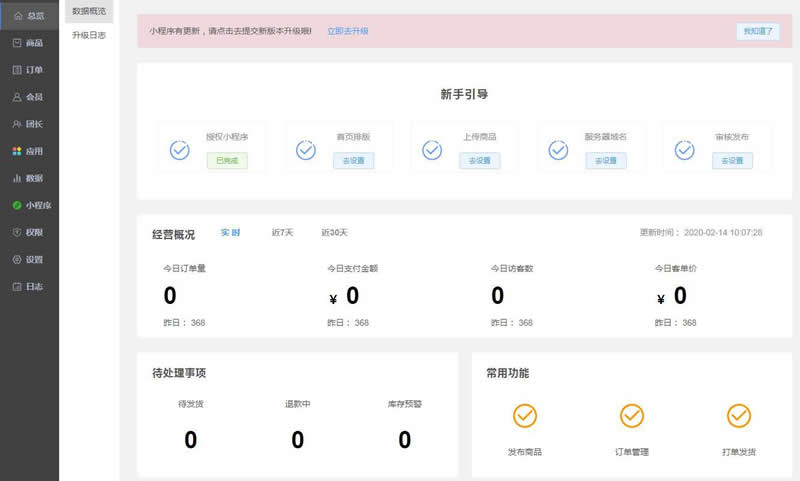Click the 立即去升级 link
This screenshot has width=800, height=481.
[348, 31]
